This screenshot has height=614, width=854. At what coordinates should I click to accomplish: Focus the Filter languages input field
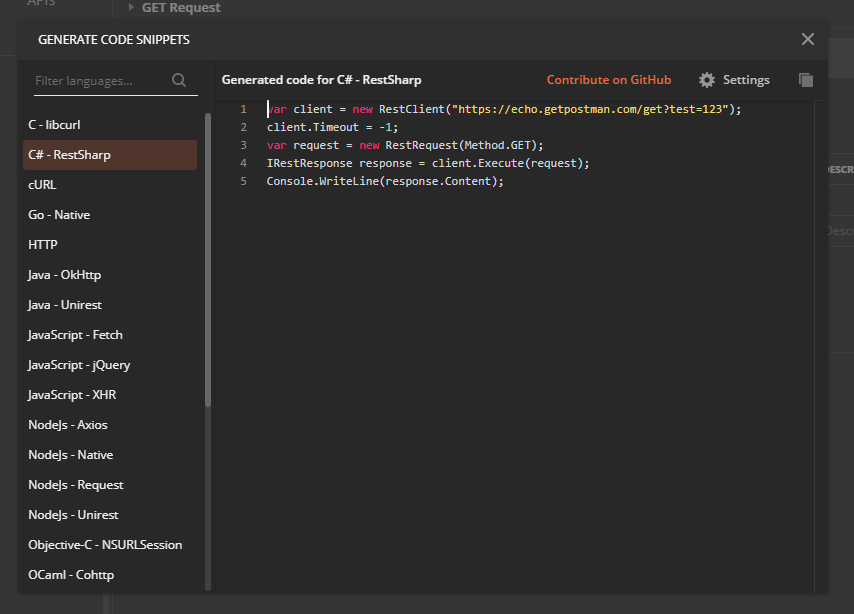102,81
